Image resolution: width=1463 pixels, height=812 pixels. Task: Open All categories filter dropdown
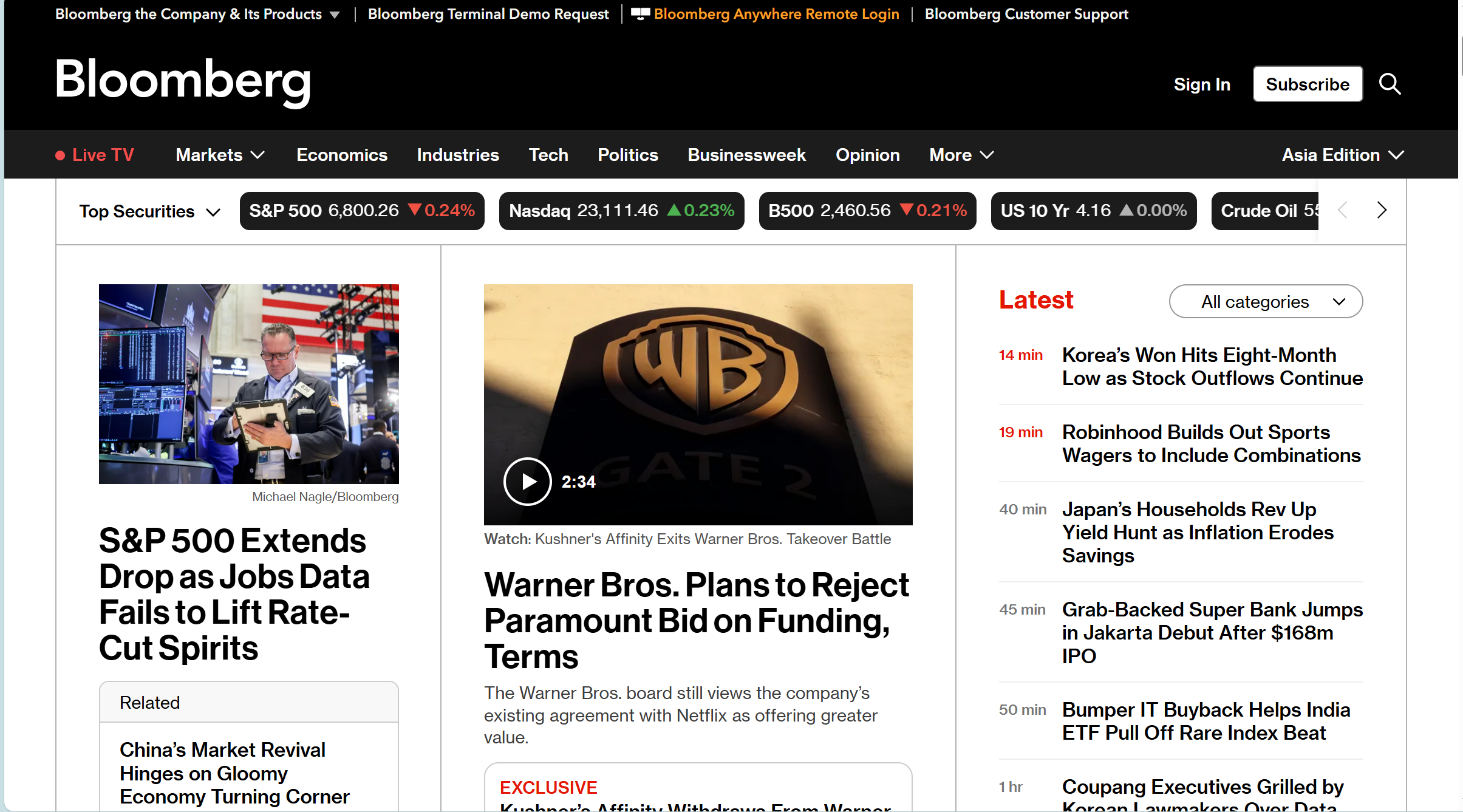pyautogui.click(x=1266, y=301)
